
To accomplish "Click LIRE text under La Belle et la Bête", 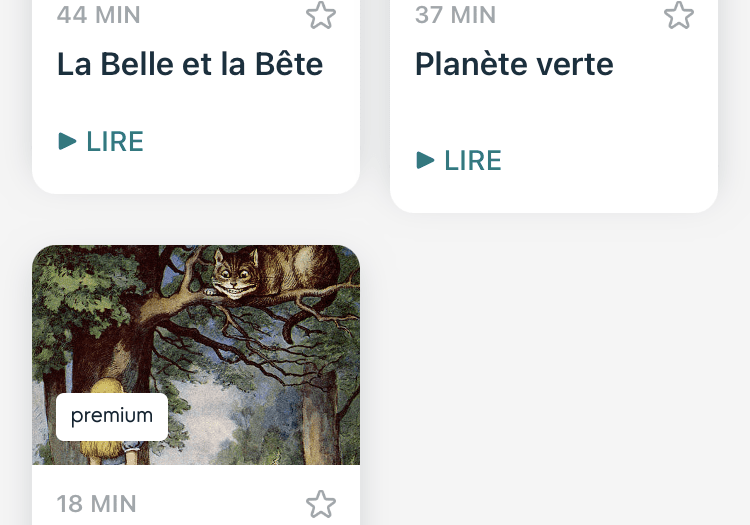I will [114, 142].
